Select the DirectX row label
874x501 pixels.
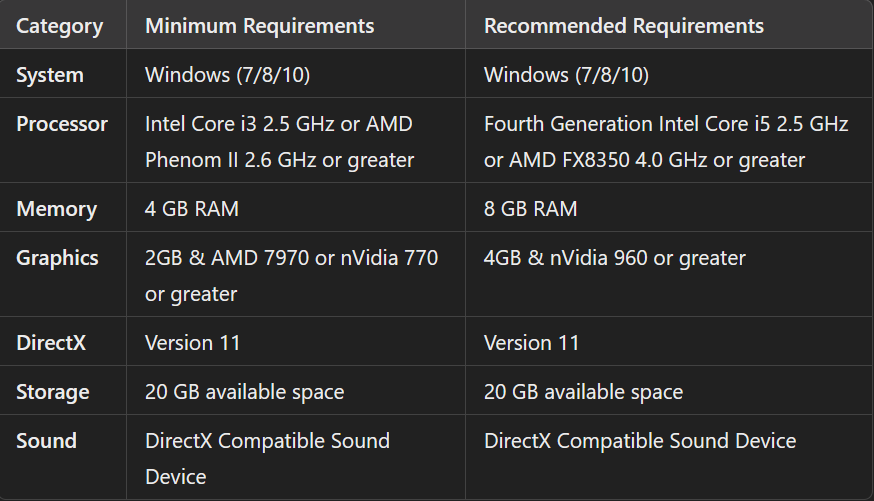click(51, 343)
